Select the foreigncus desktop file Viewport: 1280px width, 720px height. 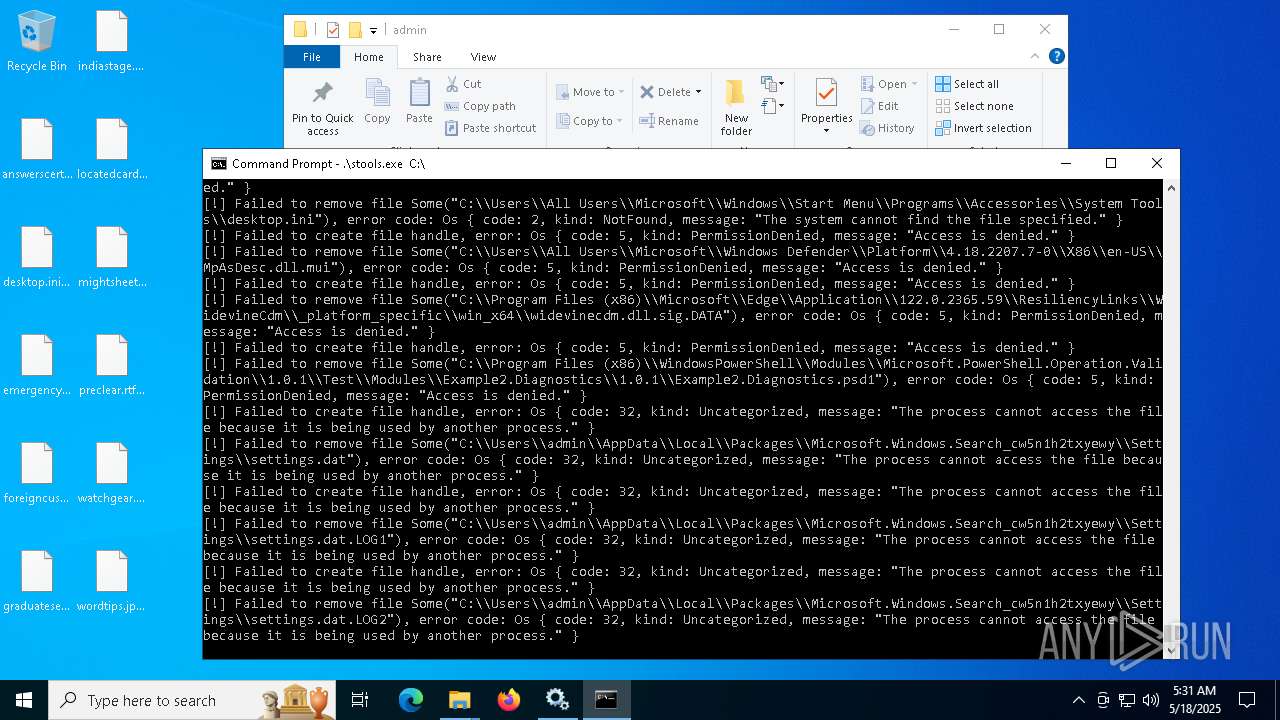(37, 474)
